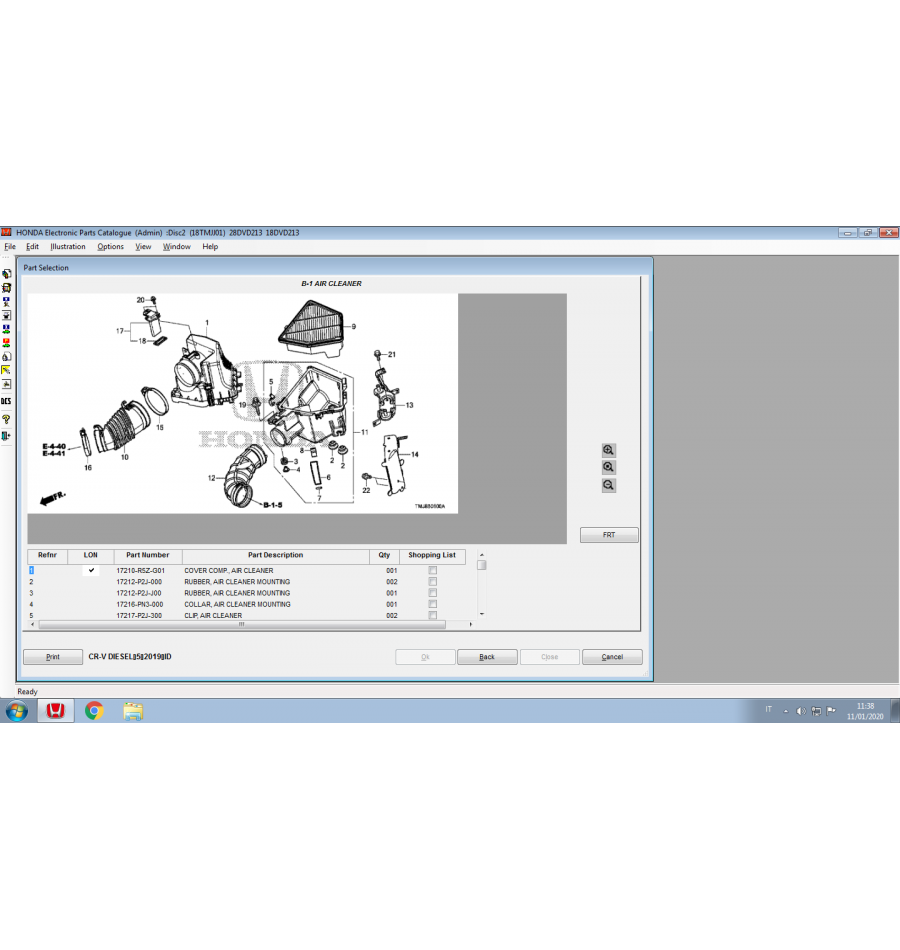The image size is (900, 950).
Task: Click the LON column header
Action: click(x=90, y=555)
